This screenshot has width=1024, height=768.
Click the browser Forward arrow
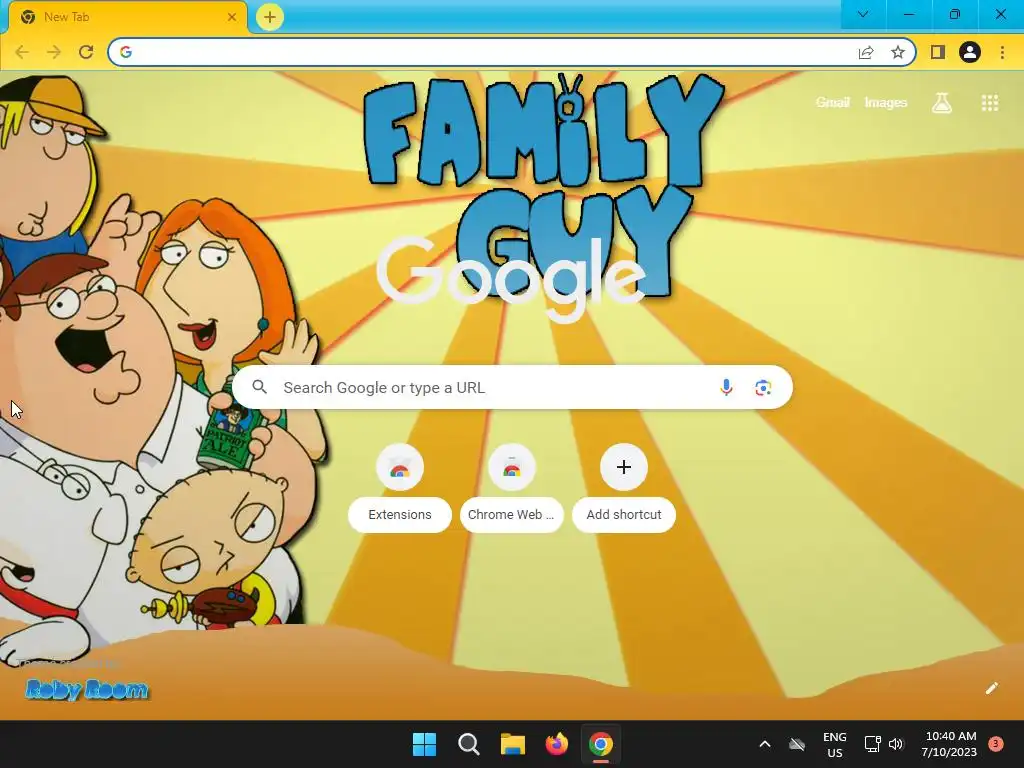54,52
